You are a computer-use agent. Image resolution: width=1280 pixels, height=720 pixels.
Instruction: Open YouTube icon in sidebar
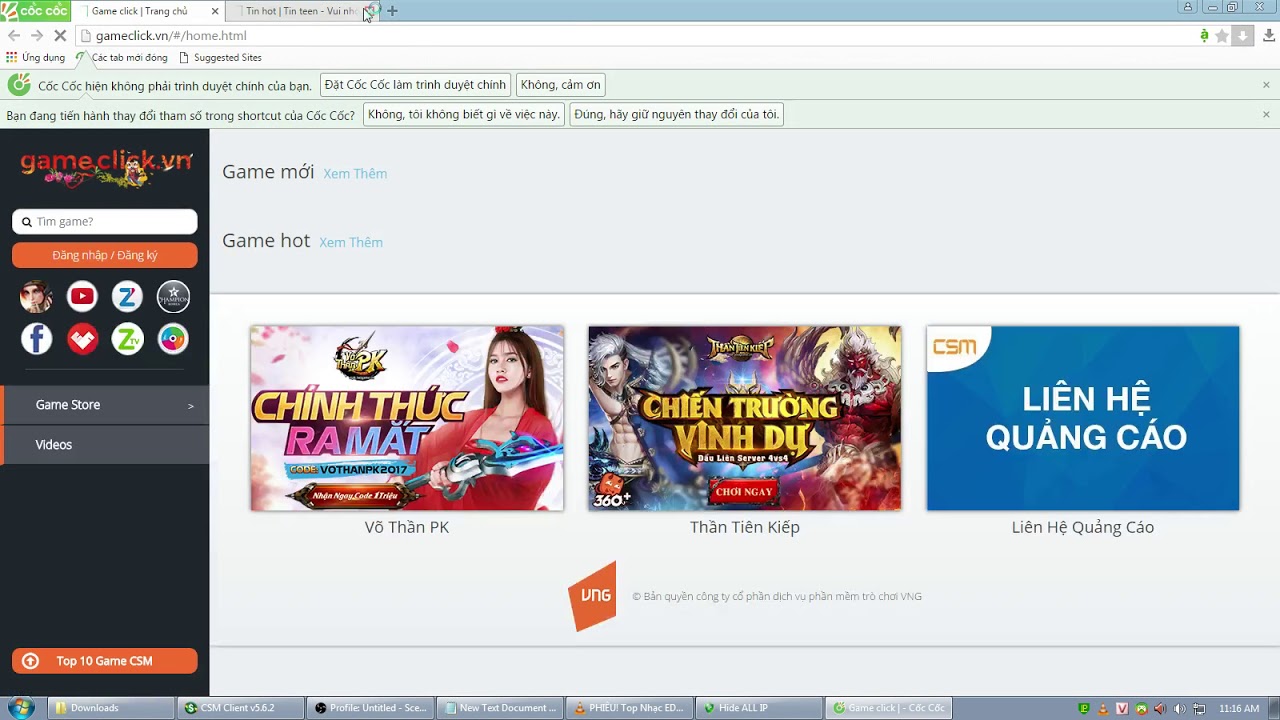point(82,296)
